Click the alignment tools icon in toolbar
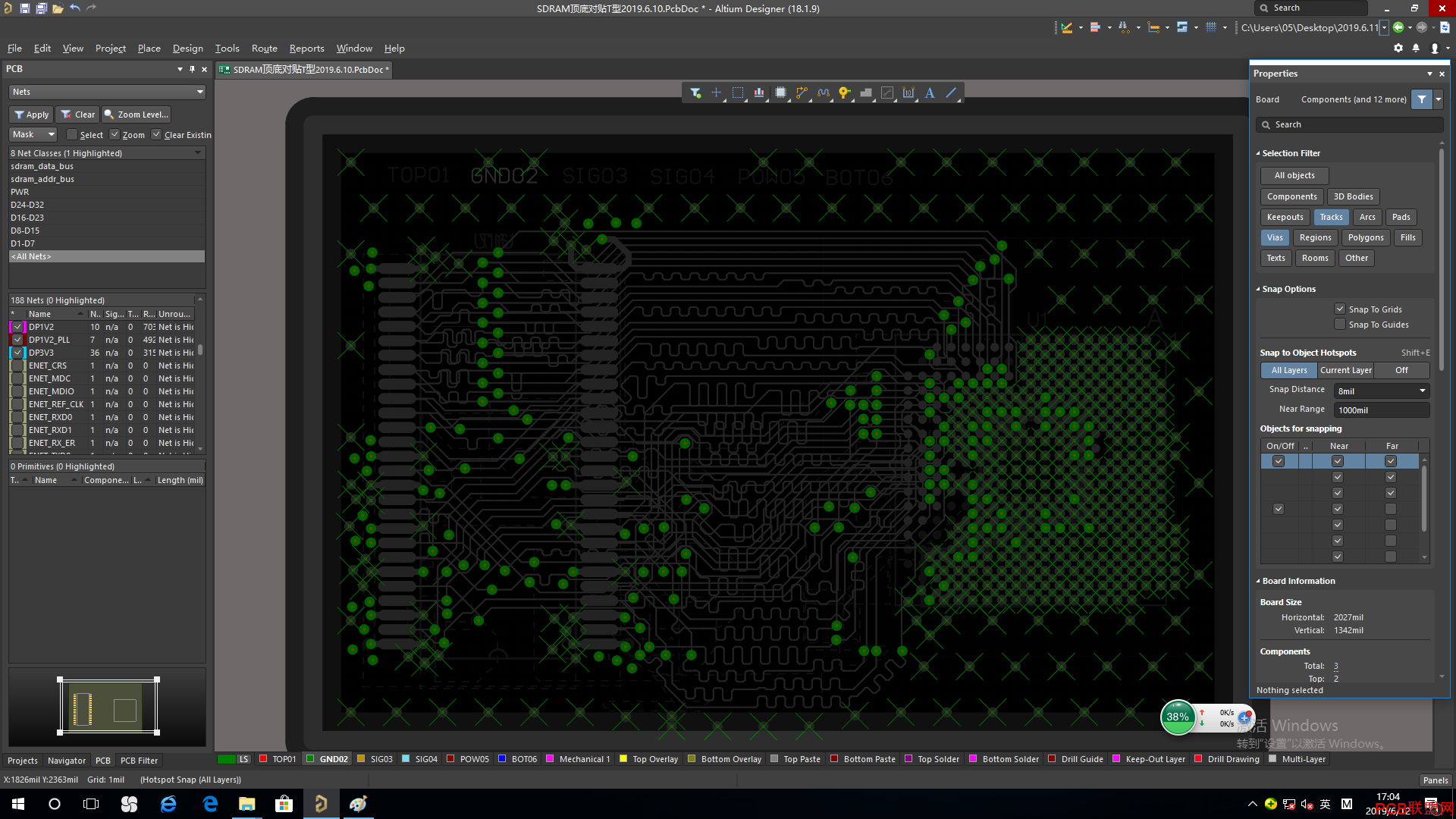The width and height of the screenshot is (1456, 819). [1095, 27]
